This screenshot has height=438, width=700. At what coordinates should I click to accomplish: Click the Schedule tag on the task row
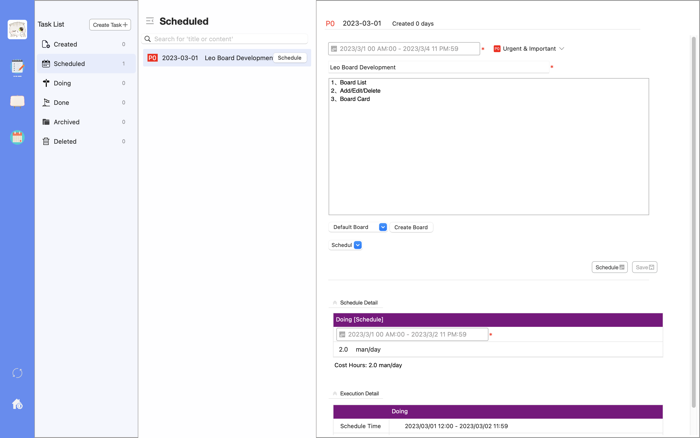[289, 58]
